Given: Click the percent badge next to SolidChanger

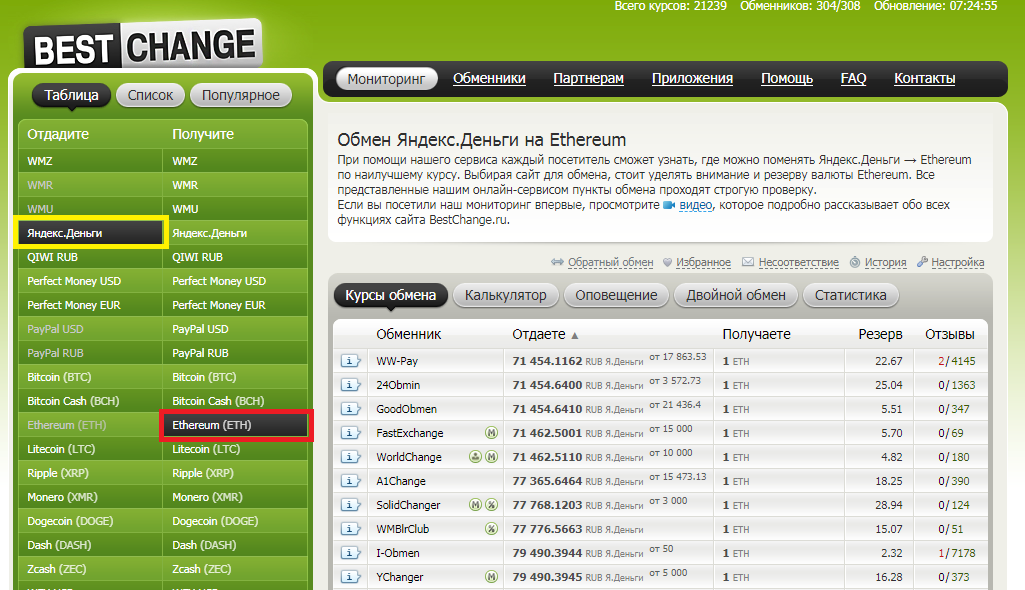Looking at the screenshot, I should [492, 504].
